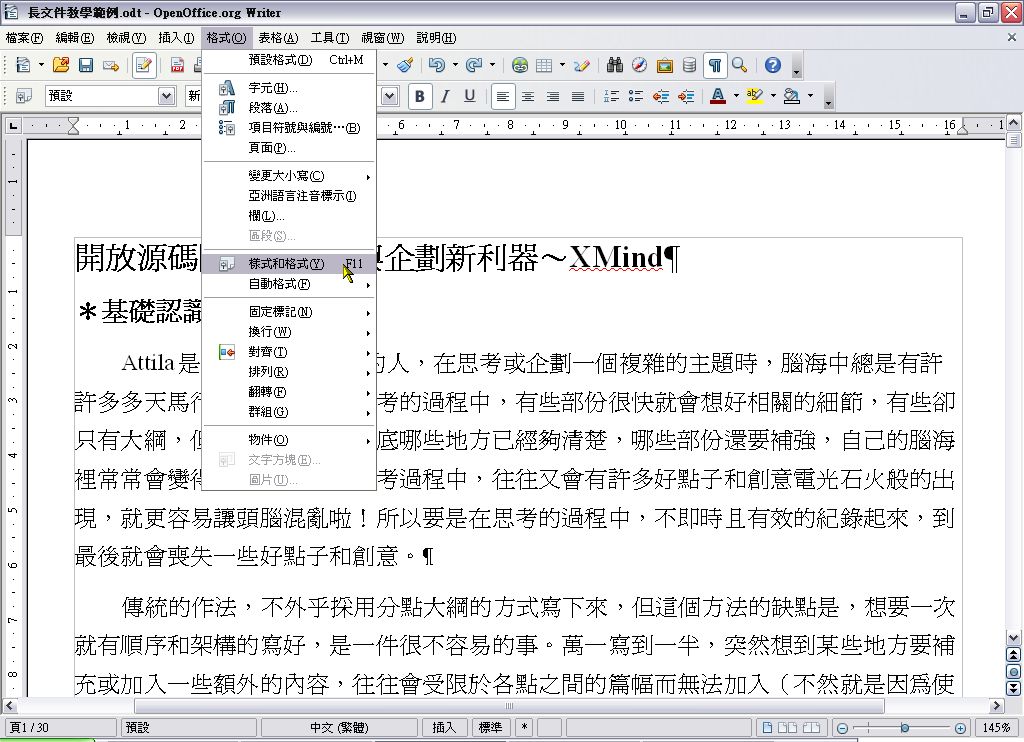Click the Format Paintbrush icon

click(x=406, y=65)
